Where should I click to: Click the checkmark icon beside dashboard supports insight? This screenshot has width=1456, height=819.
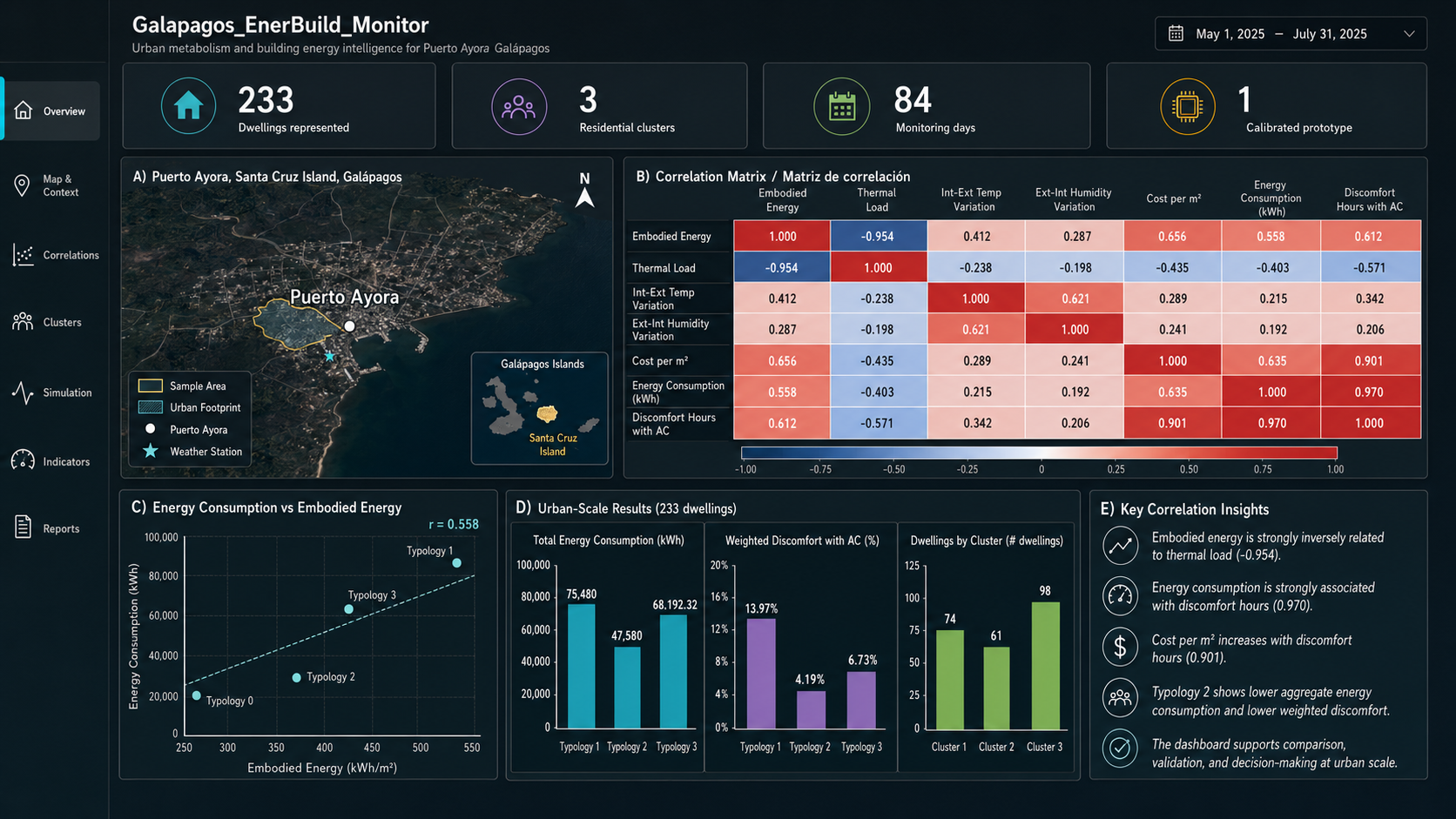(x=1120, y=749)
